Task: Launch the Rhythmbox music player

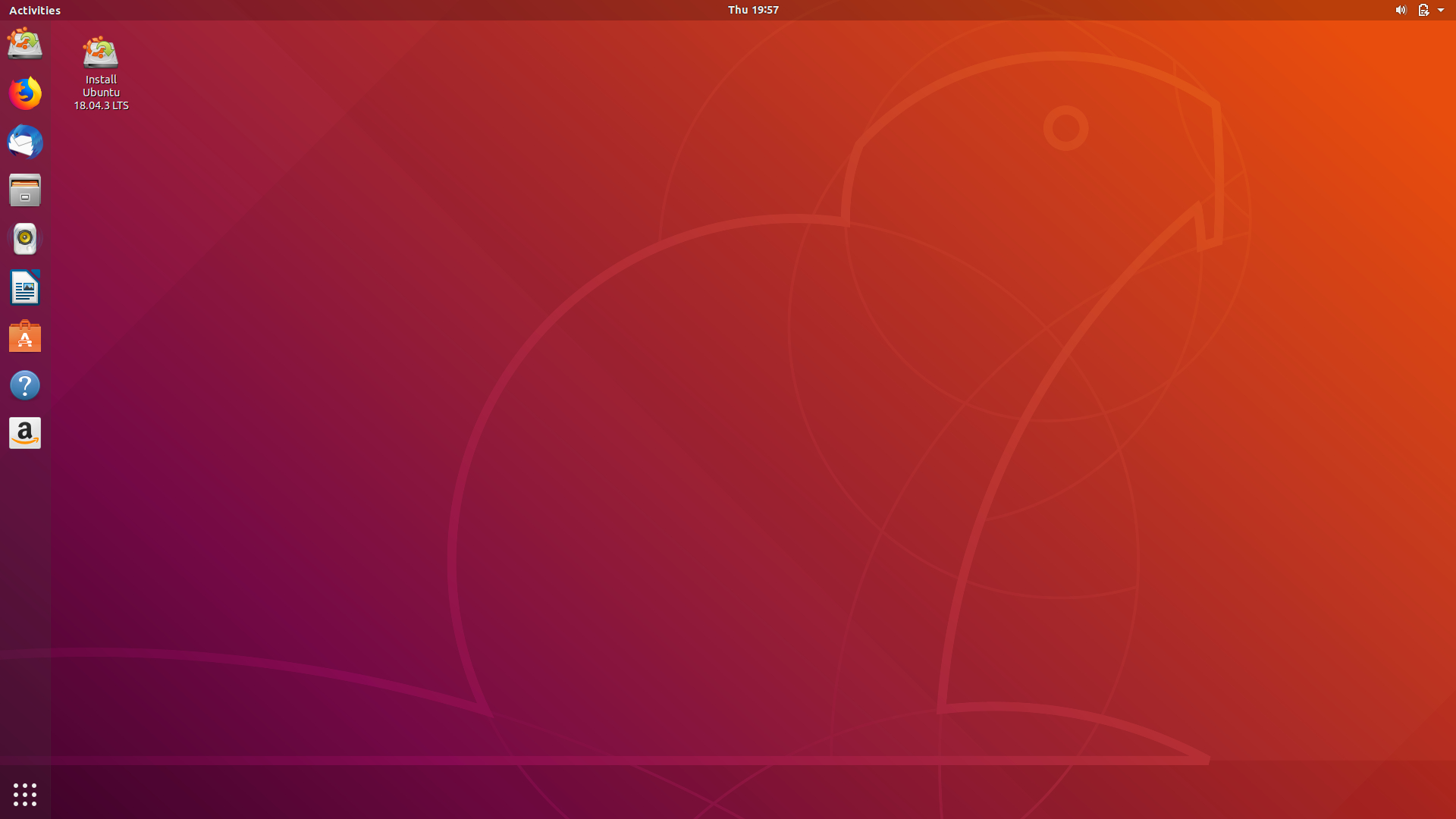Action: [25, 239]
